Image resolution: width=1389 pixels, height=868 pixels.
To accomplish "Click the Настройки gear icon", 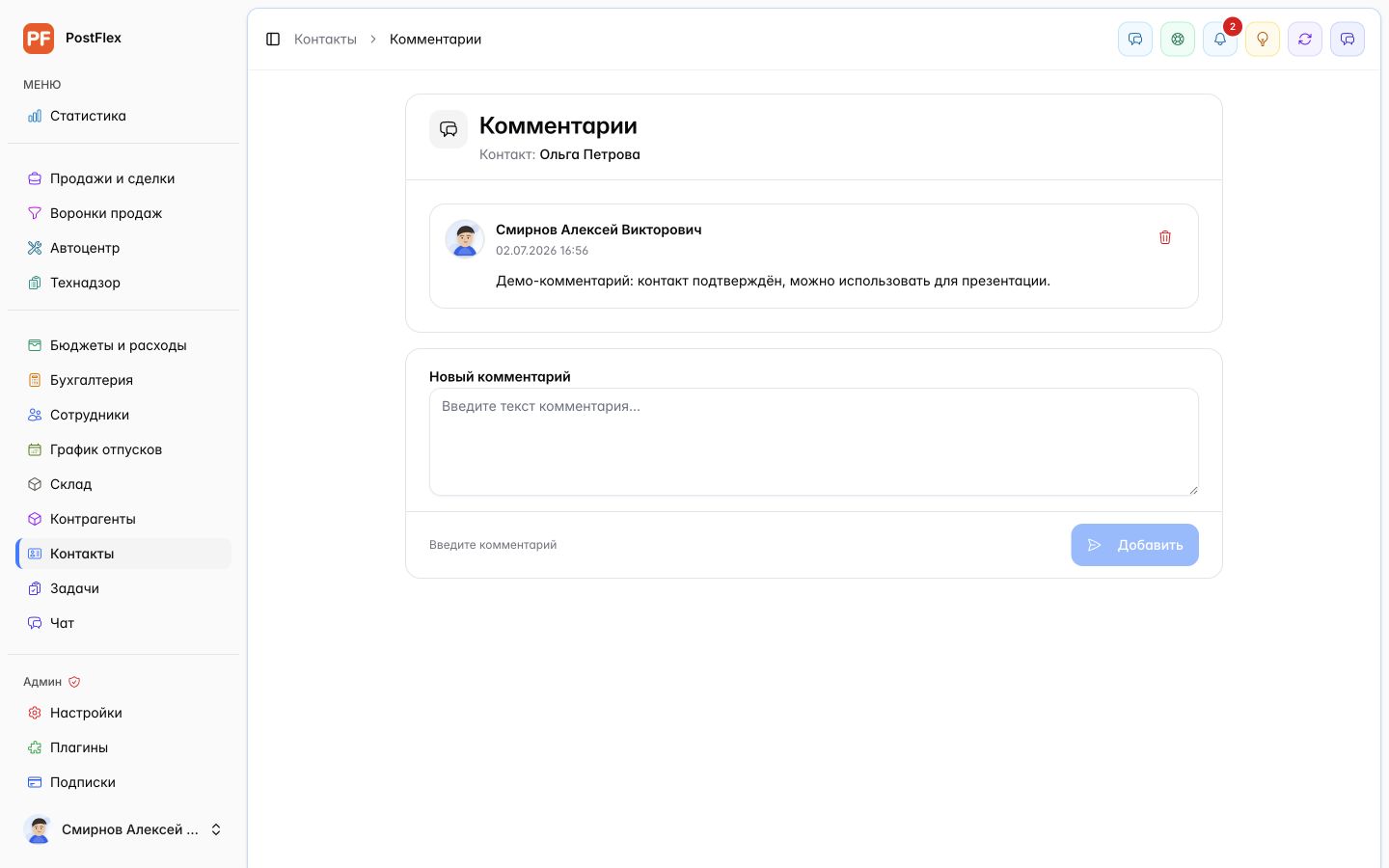I will [35, 713].
